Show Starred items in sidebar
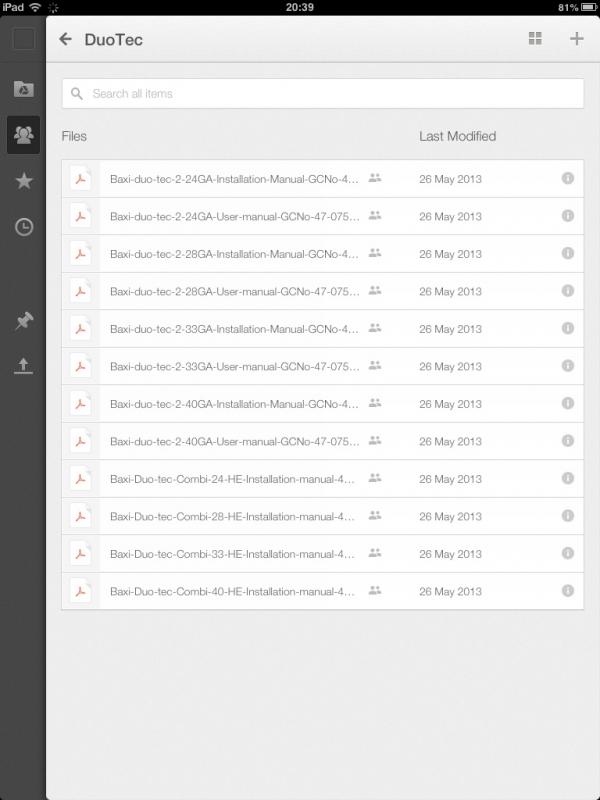The width and height of the screenshot is (600, 800). 23,181
